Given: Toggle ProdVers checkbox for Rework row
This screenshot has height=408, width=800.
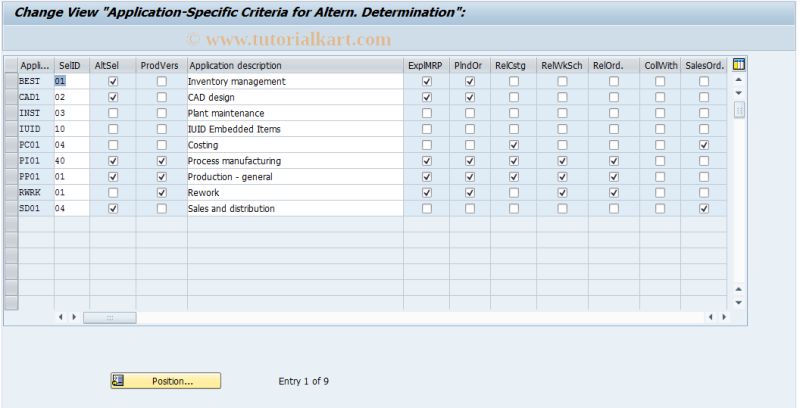Looking at the screenshot, I should tap(162, 192).
